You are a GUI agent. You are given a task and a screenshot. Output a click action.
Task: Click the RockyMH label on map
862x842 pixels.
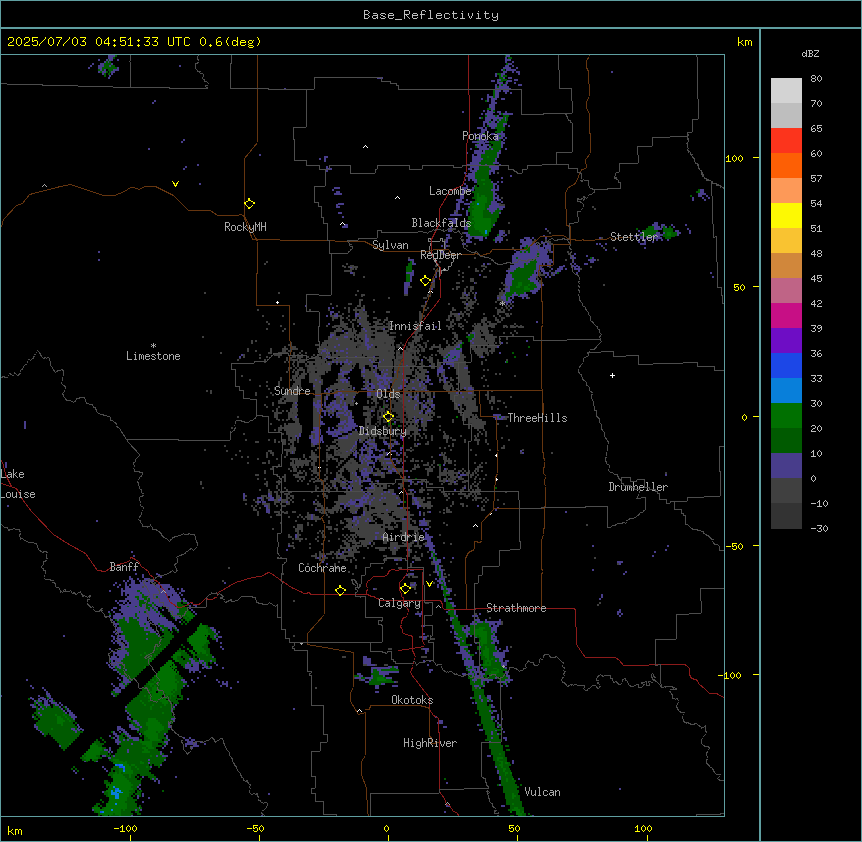245,227
